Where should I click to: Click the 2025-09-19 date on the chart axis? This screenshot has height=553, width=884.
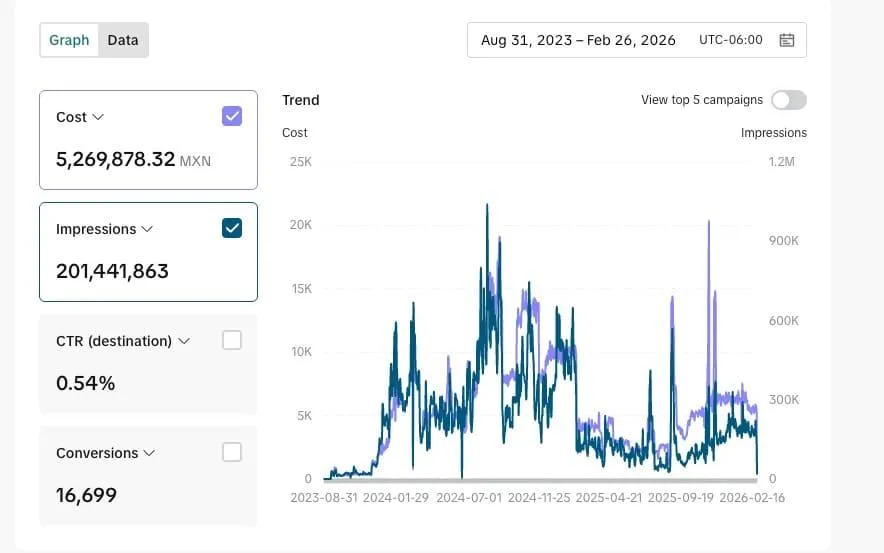681,497
